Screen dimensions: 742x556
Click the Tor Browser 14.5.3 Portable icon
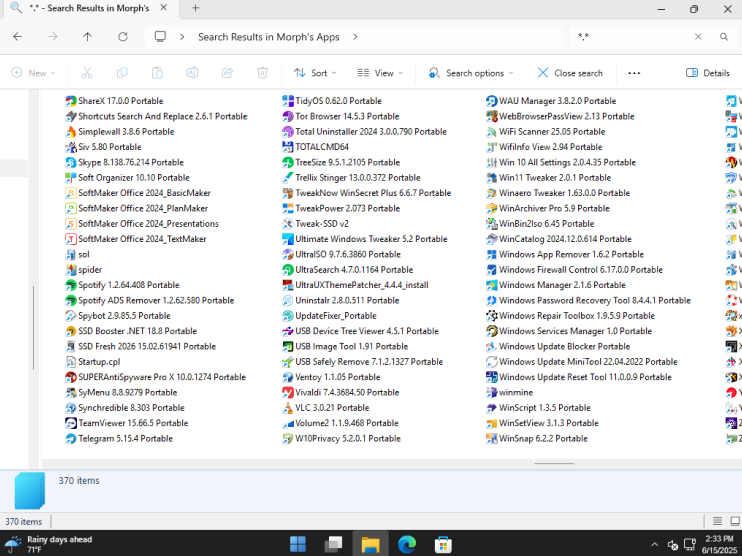tap(288, 116)
